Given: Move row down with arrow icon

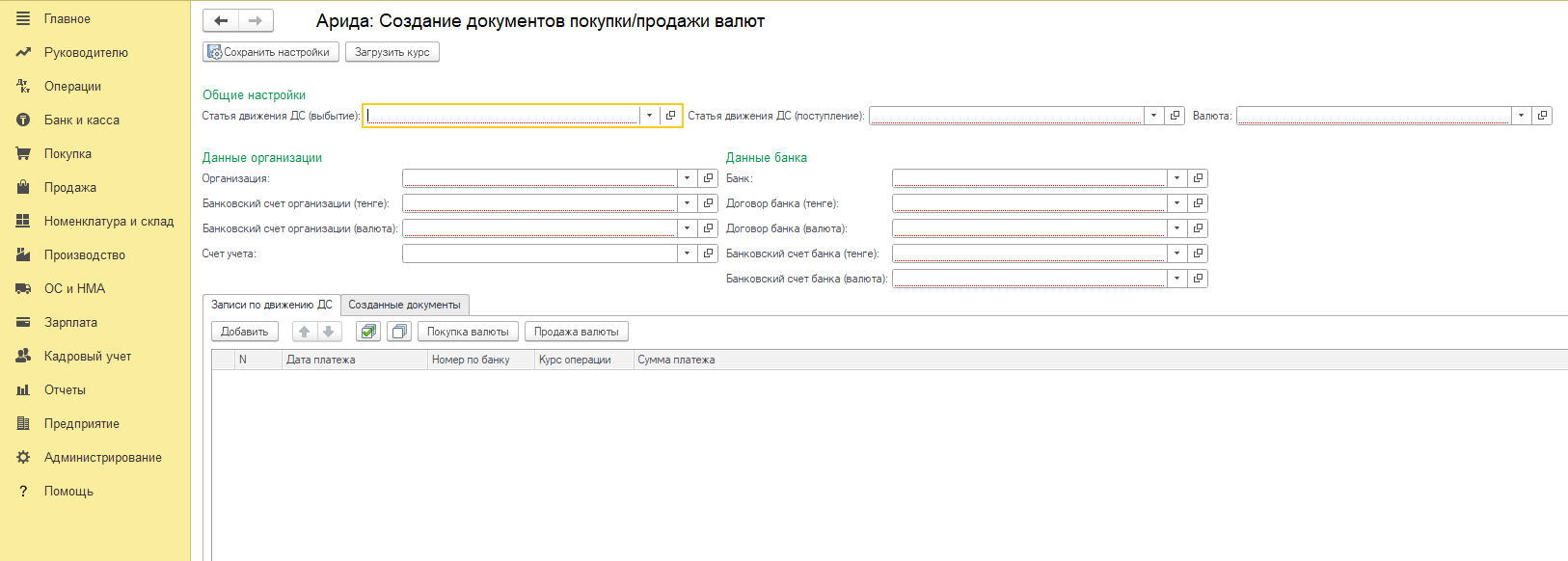Looking at the screenshot, I should (329, 332).
